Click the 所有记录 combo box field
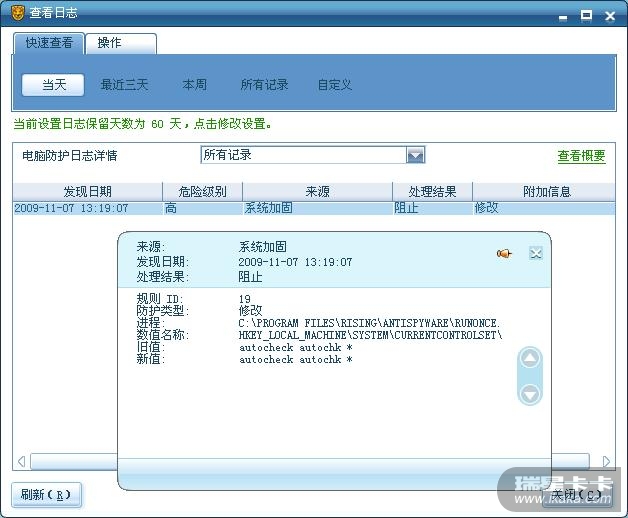This screenshot has height=518, width=628. (x=312, y=155)
